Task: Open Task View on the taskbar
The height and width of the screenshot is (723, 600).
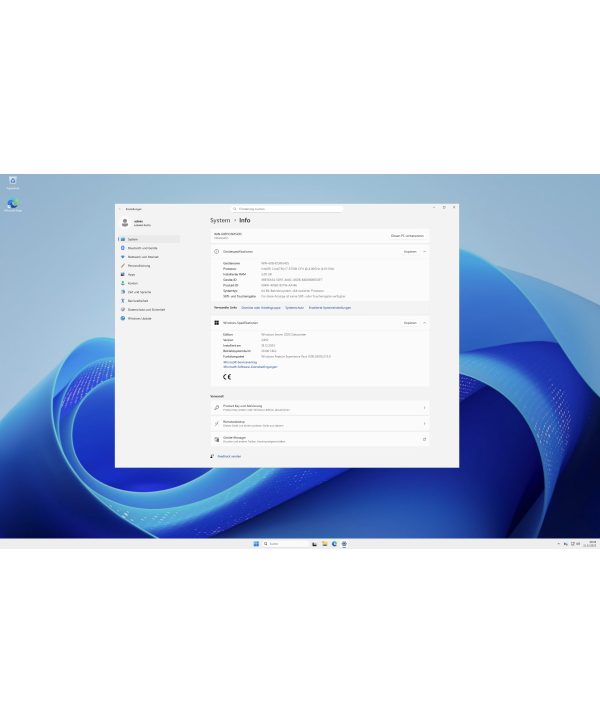Action: [x=315, y=544]
